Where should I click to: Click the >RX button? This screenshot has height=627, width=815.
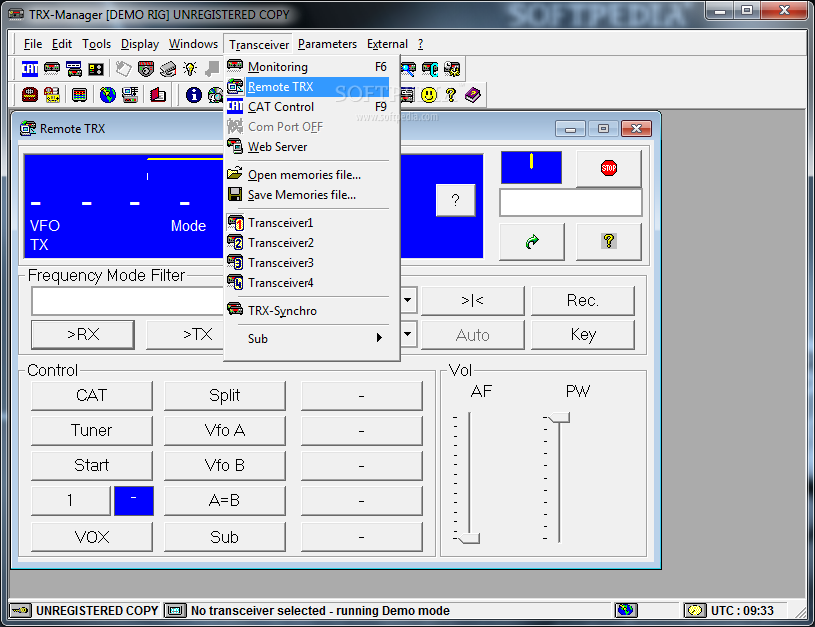click(x=83, y=334)
